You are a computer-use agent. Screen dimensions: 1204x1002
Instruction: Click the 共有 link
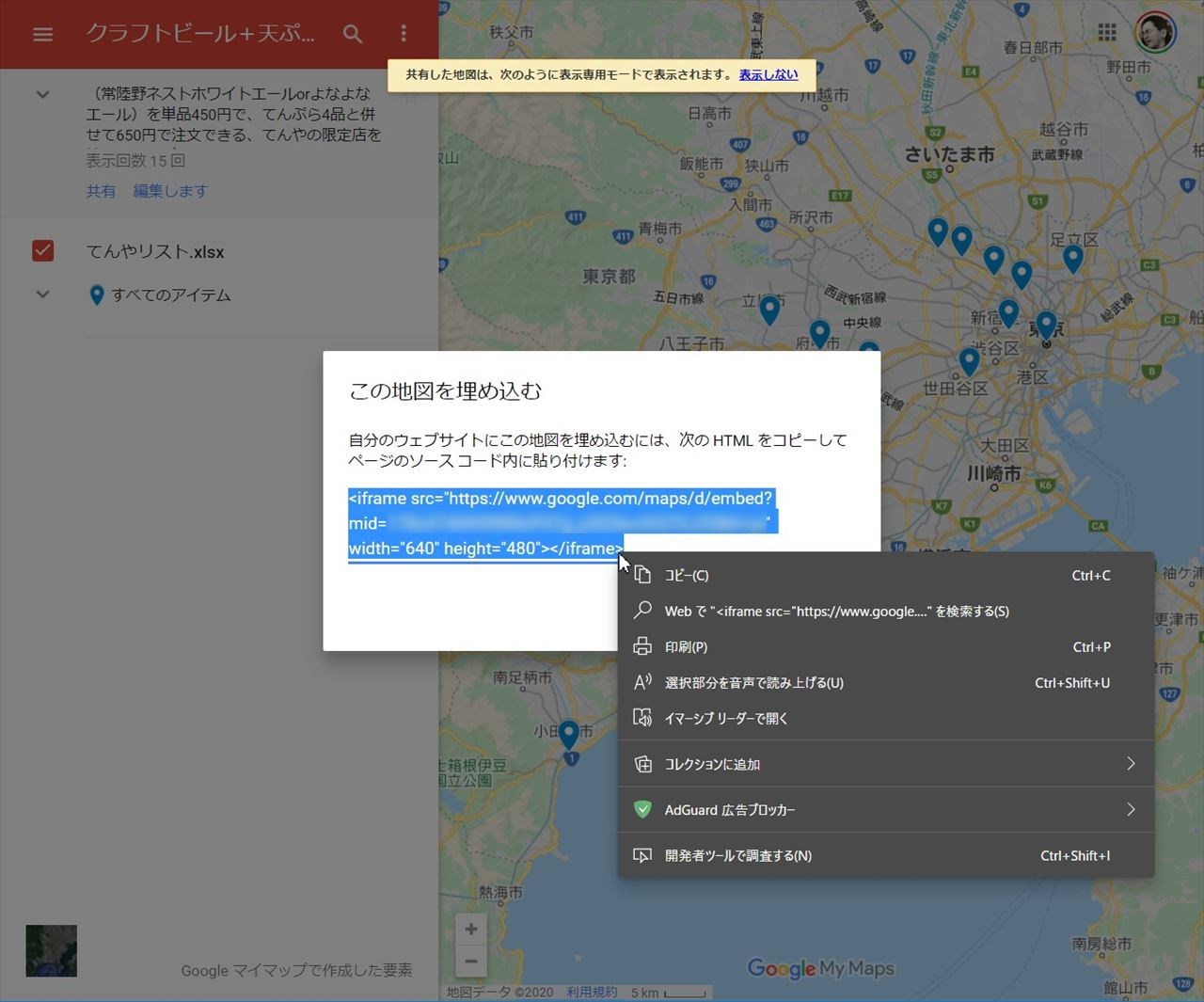(x=101, y=191)
